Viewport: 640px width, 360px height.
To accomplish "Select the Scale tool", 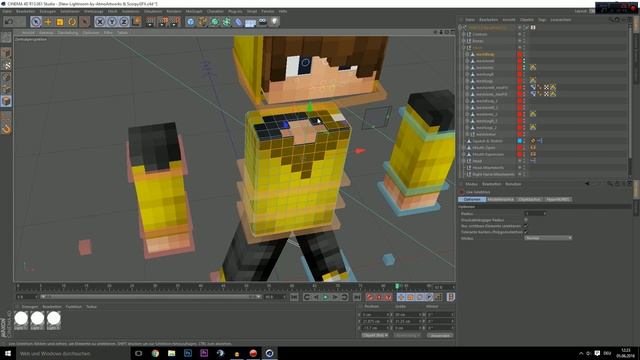I will [x=60, y=22].
